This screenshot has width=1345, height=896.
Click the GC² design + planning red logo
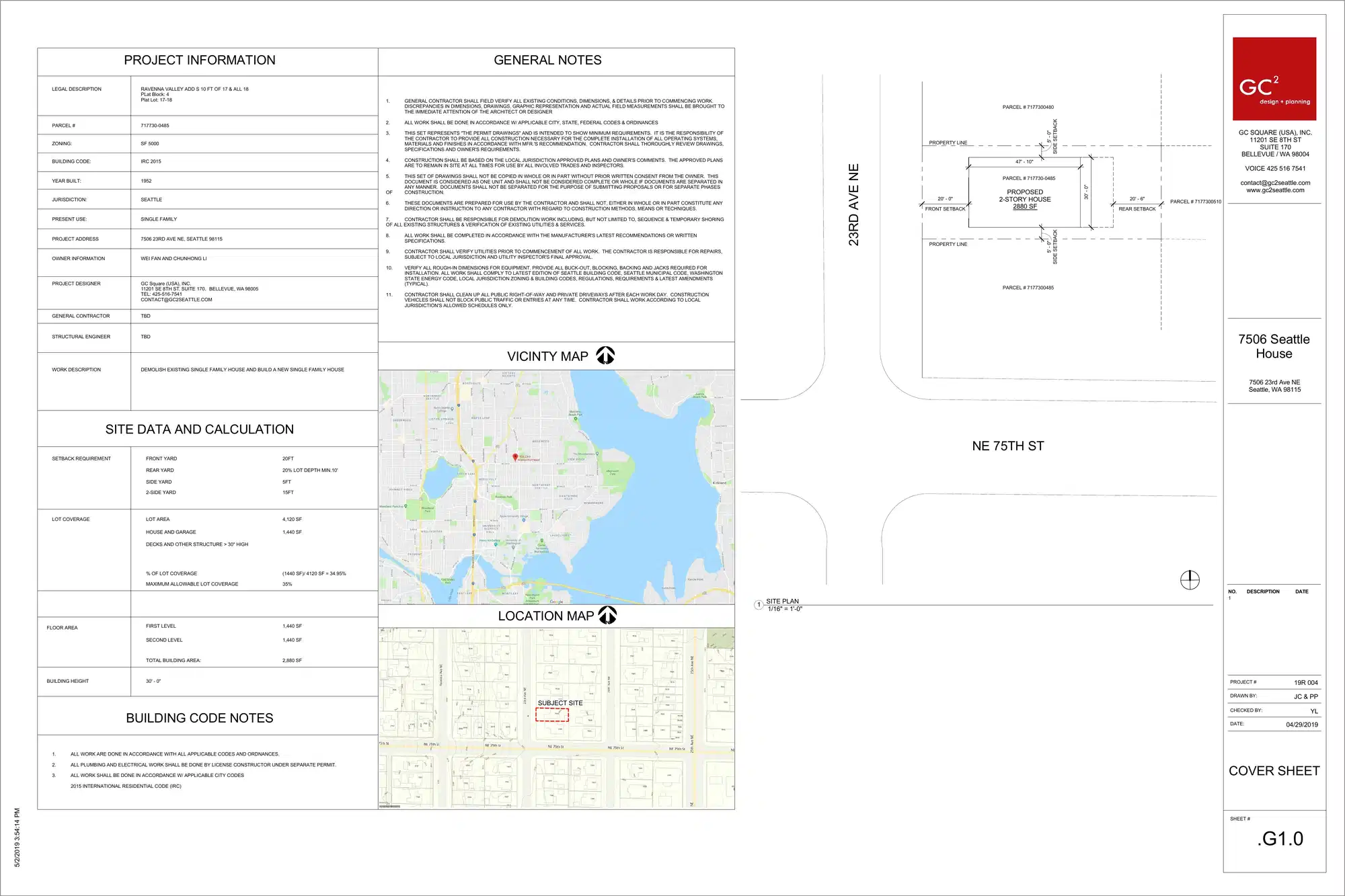click(1274, 79)
